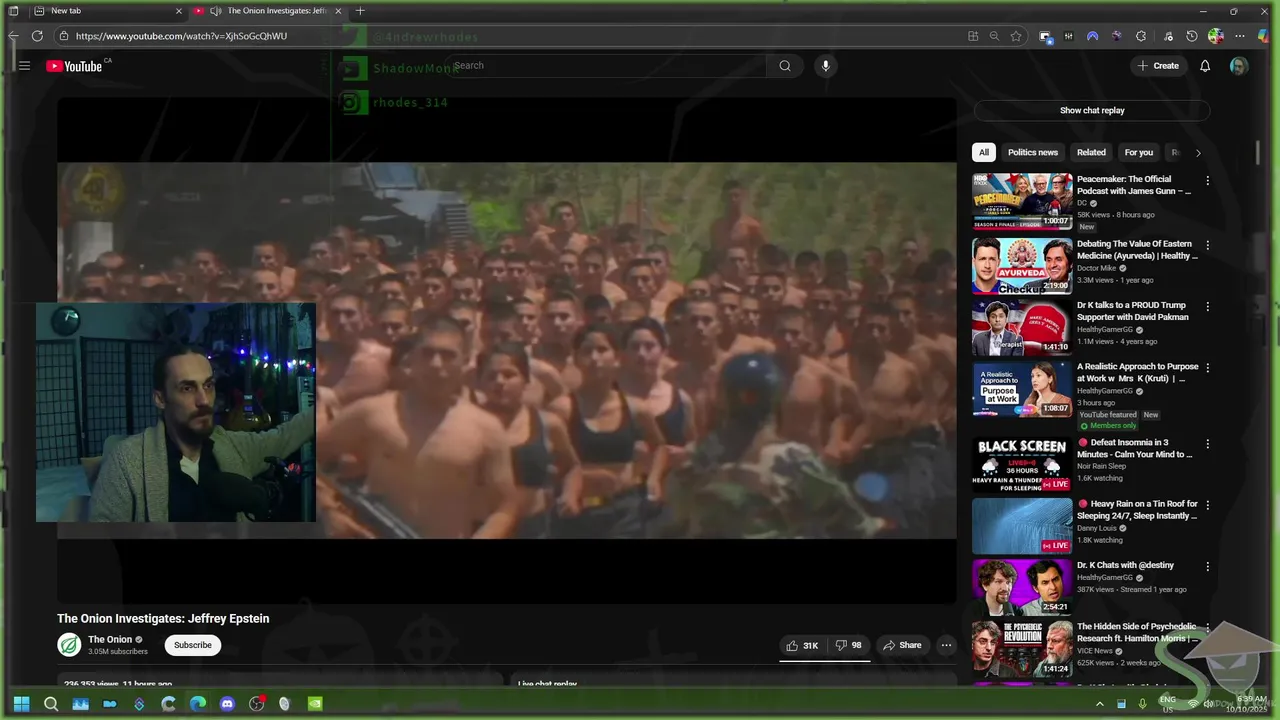Open The Onion channel name link
Image resolution: width=1280 pixels, height=720 pixels.
110,640
